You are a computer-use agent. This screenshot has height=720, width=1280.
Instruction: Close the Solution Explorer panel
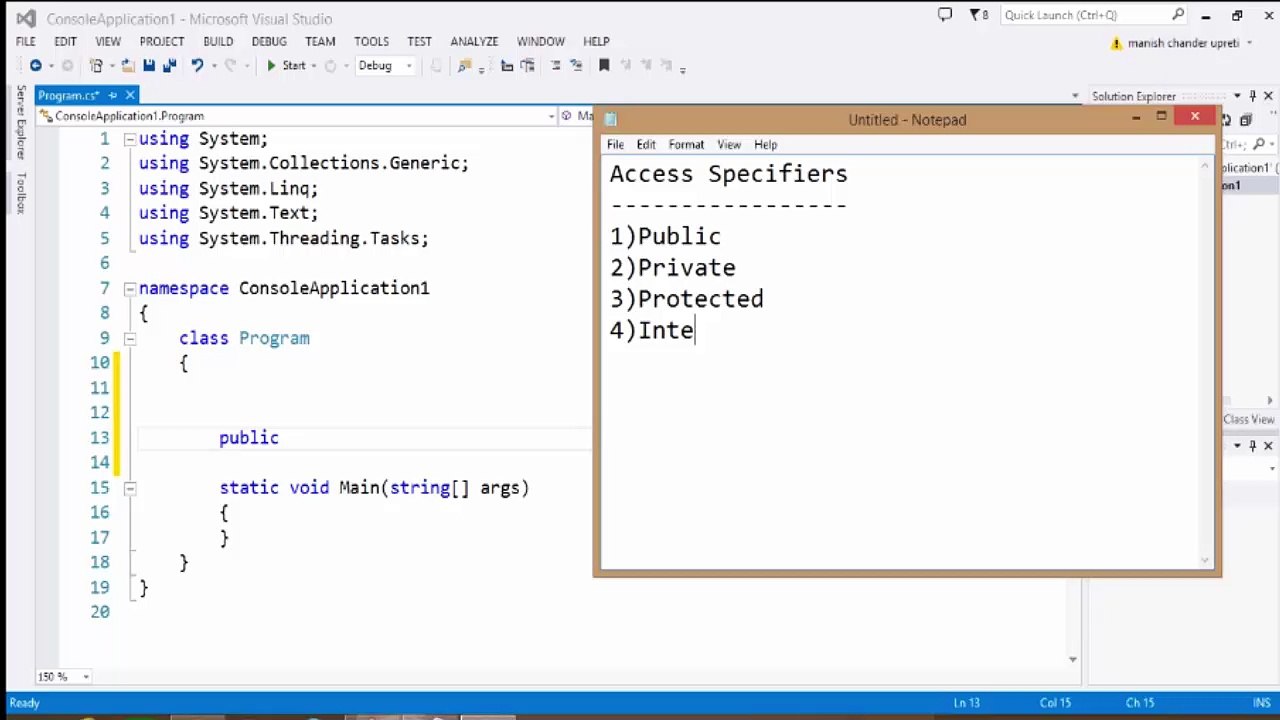[x=1269, y=96]
